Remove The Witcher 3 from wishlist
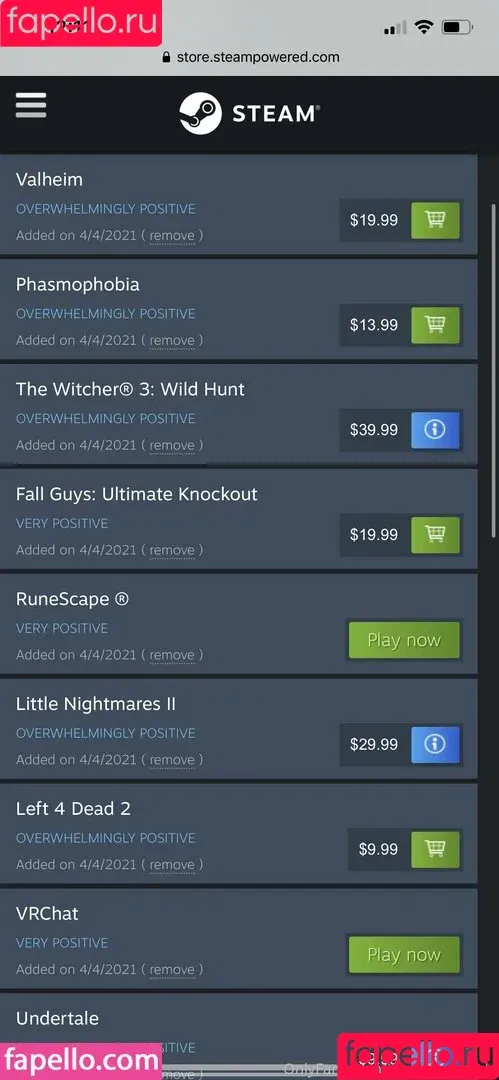Screen dimensions: 499x1080 point(172,445)
